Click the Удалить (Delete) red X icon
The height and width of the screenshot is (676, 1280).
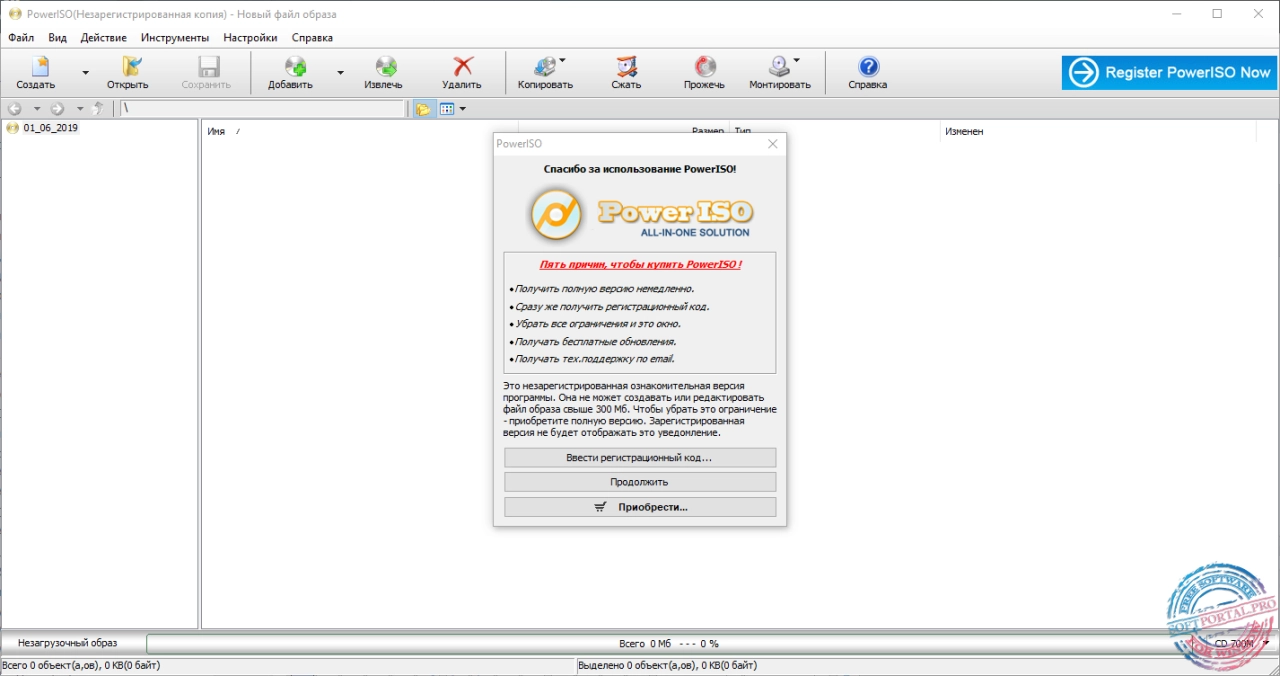point(463,67)
